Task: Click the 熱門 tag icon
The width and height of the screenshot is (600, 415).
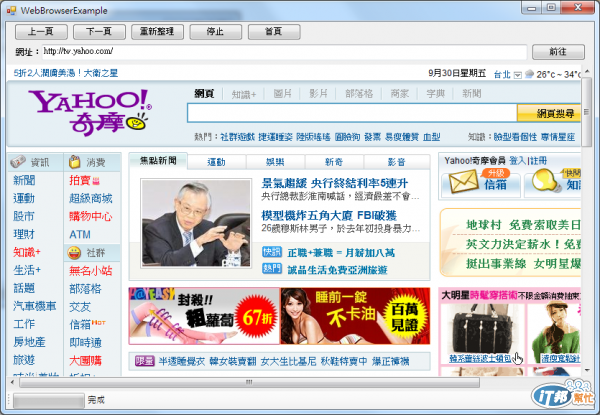Action: [272, 269]
